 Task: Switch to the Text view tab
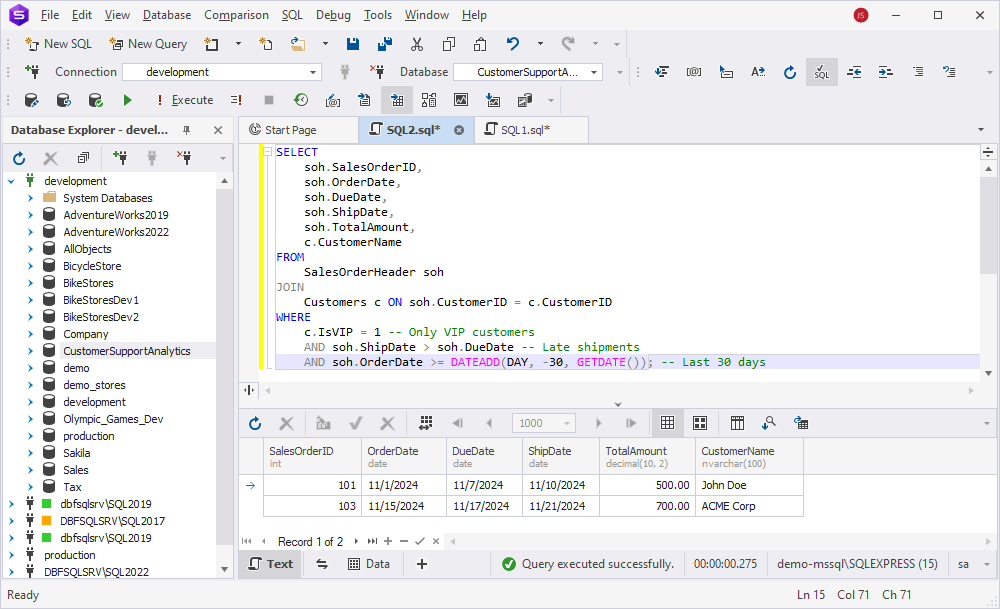click(270, 564)
